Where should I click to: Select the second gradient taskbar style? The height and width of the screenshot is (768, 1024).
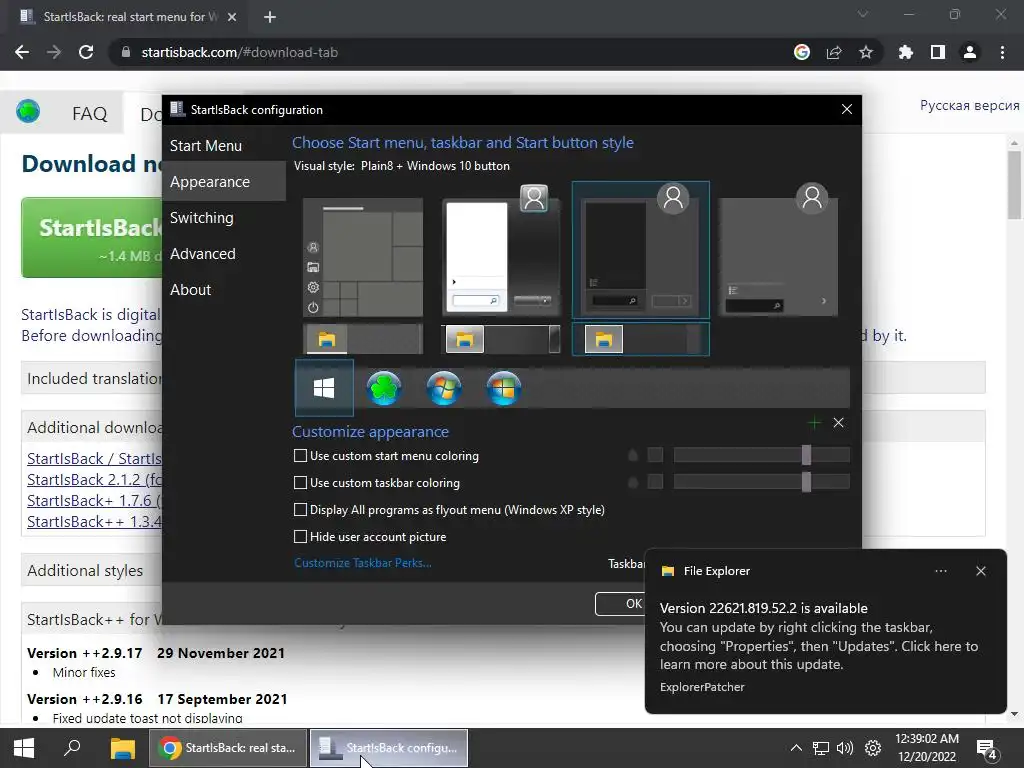click(502, 339)
